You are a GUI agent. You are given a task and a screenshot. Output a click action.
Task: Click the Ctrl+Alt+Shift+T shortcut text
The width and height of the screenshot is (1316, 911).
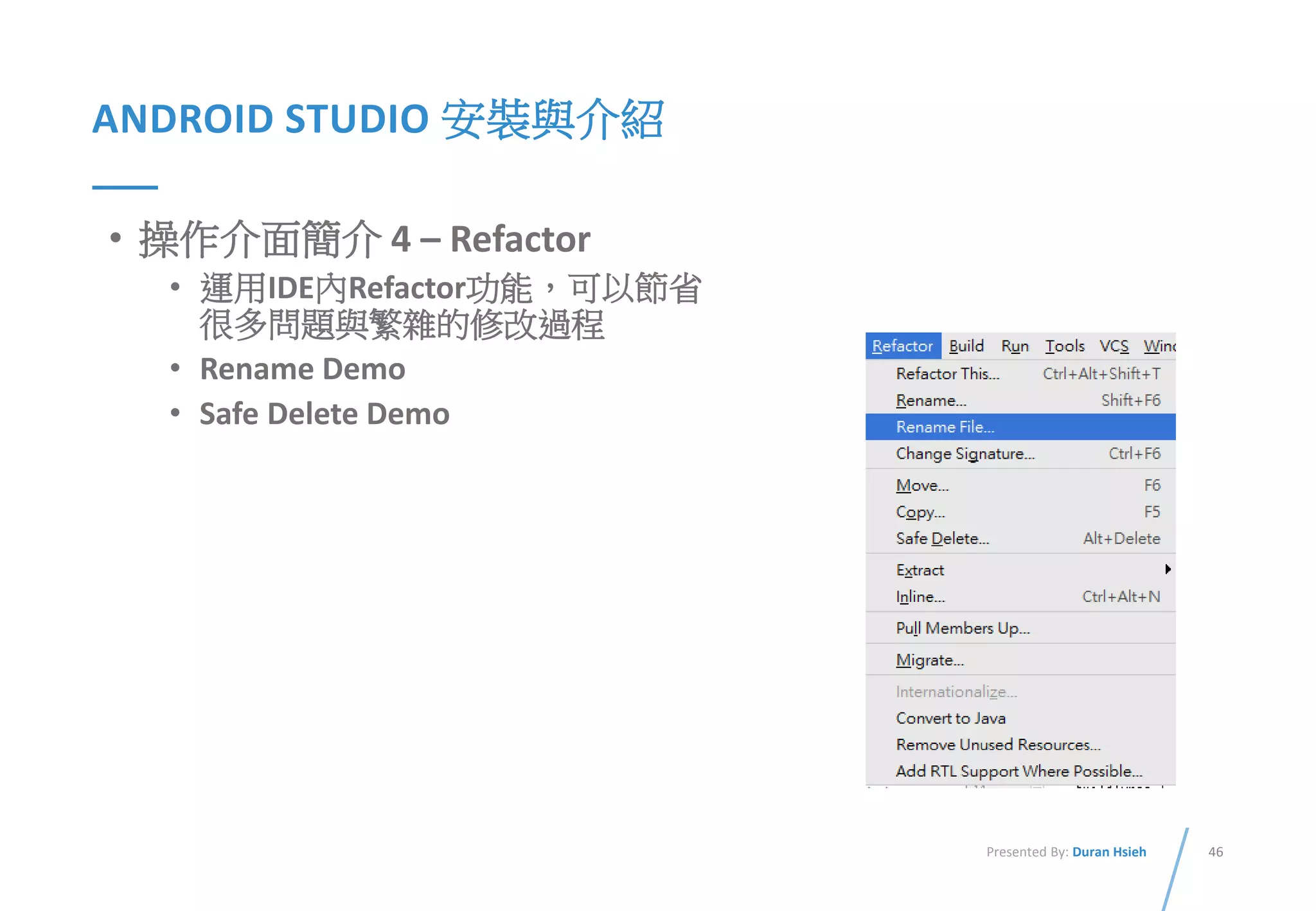[x=1101, y=373]
